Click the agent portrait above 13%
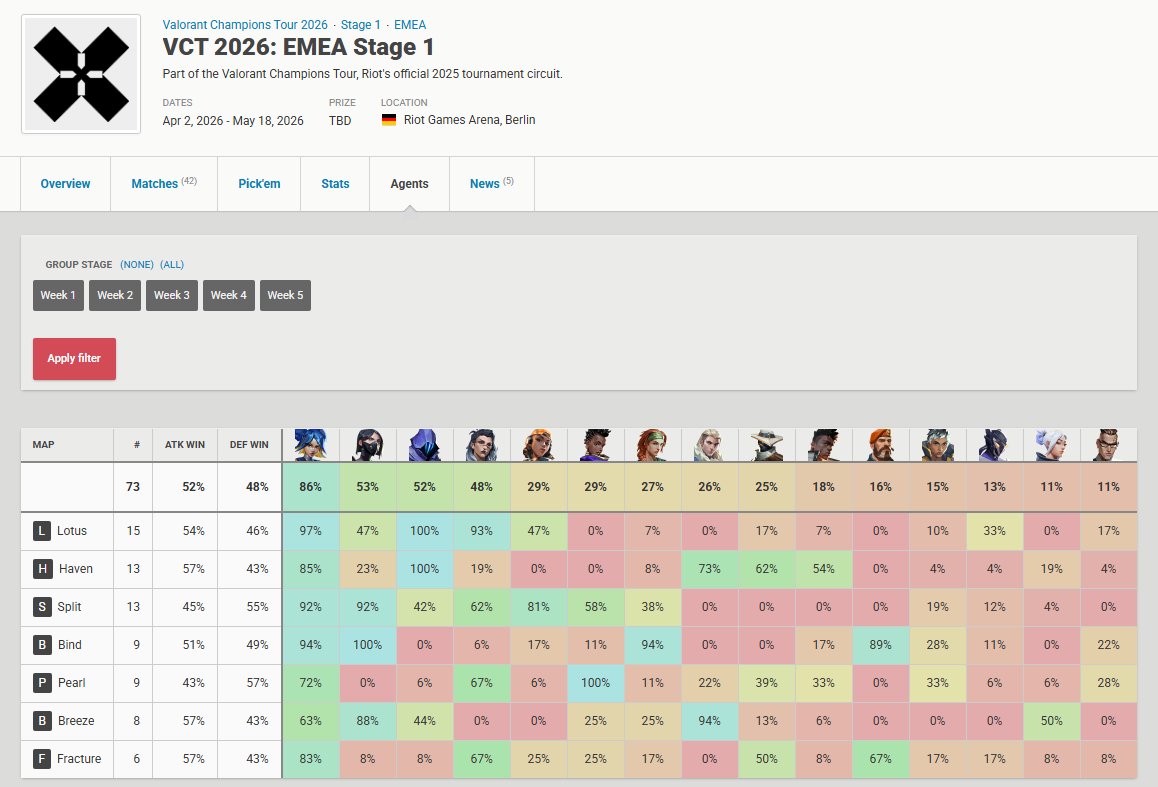 (994, 445)
